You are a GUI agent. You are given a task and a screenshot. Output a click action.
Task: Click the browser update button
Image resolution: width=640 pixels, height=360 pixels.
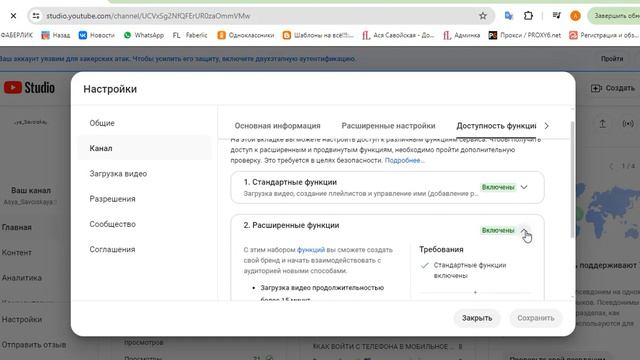(x=615, y=16)
